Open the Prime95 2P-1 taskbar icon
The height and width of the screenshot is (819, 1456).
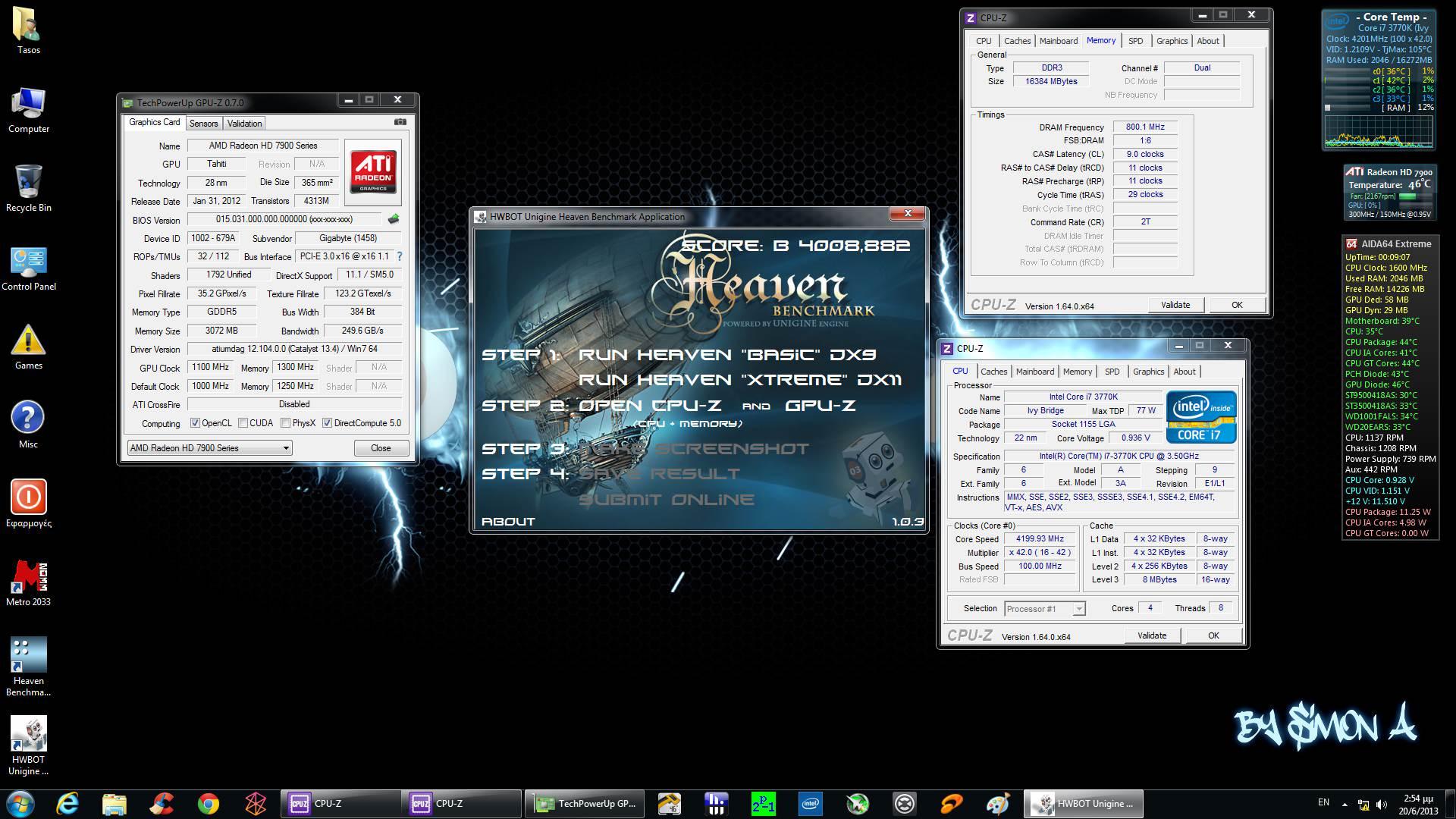[x=764, y=803]
